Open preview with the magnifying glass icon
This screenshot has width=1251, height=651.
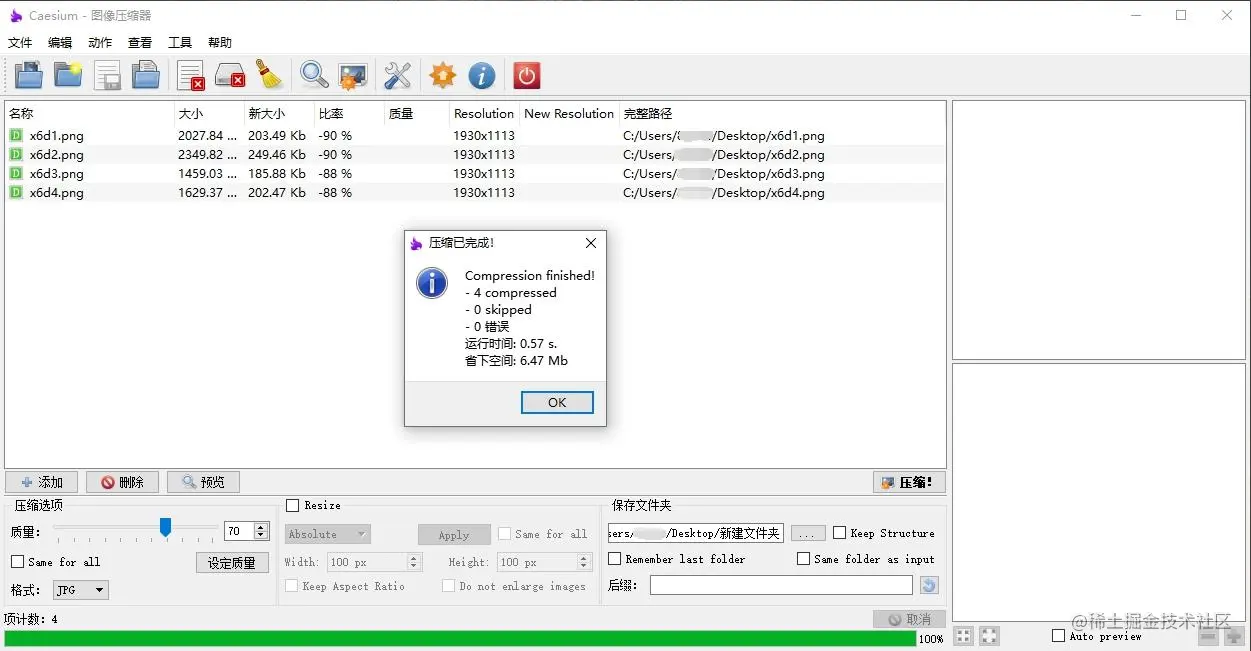coord(314,75)
